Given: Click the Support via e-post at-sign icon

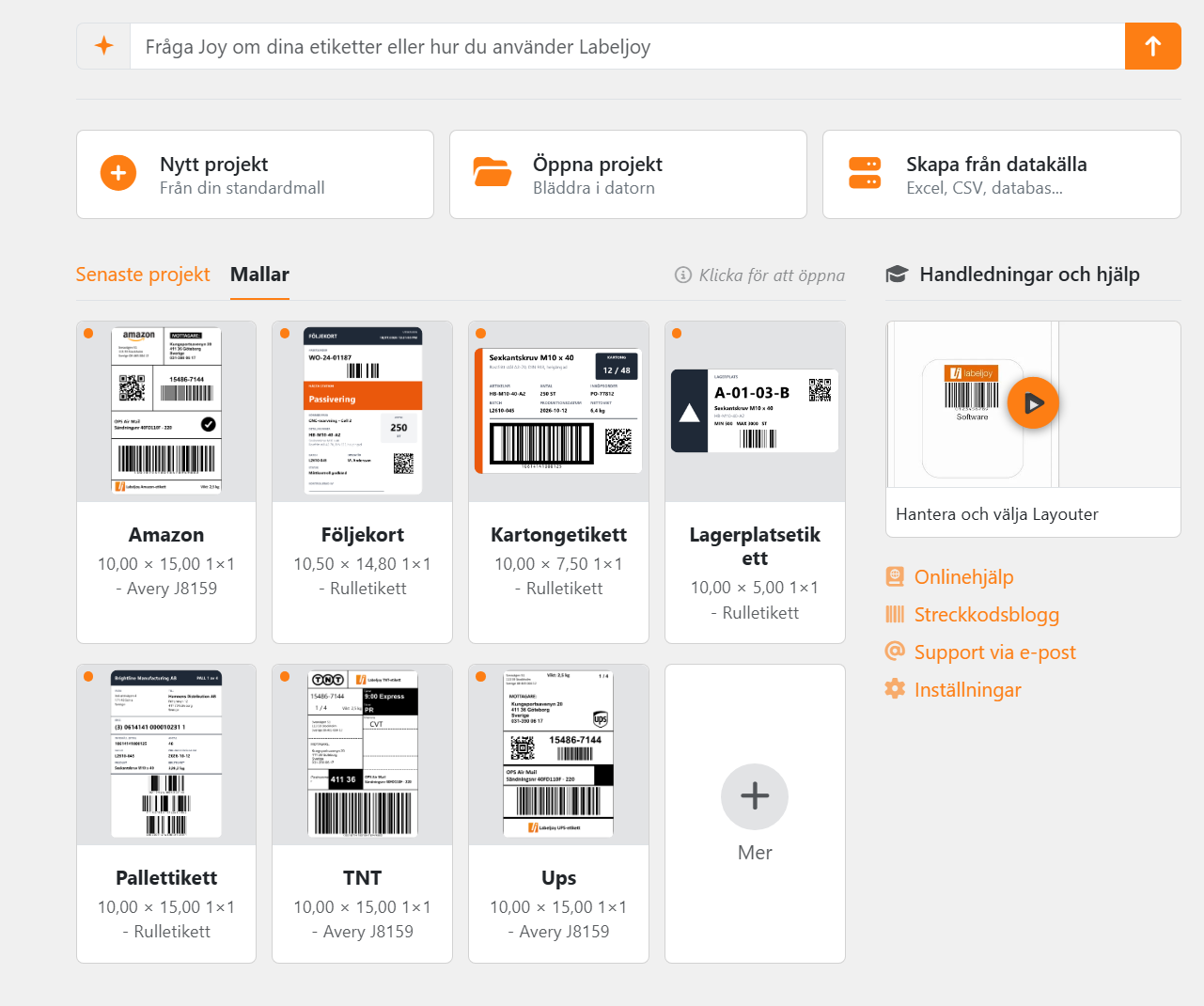Looking at the screenshot, I should point(895,651).
